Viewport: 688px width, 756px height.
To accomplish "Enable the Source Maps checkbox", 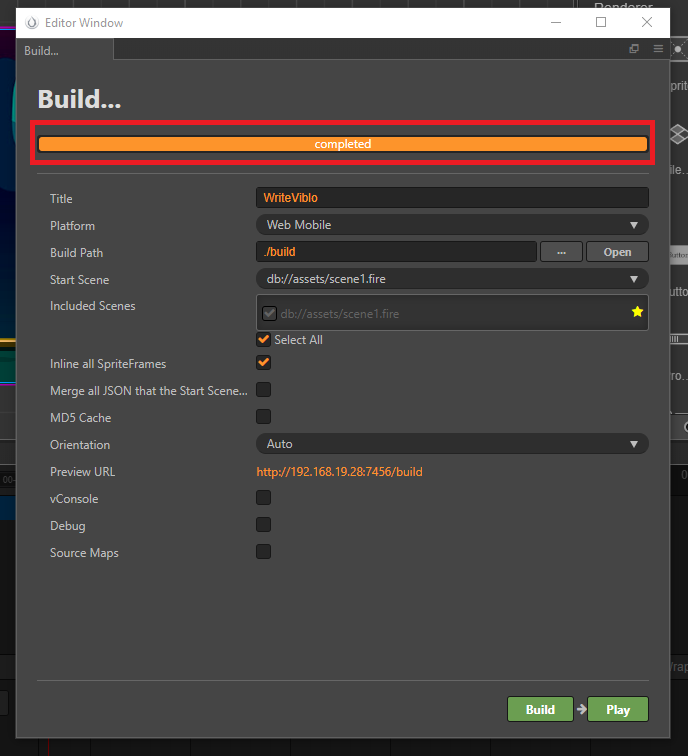I will tap(263, 552).
